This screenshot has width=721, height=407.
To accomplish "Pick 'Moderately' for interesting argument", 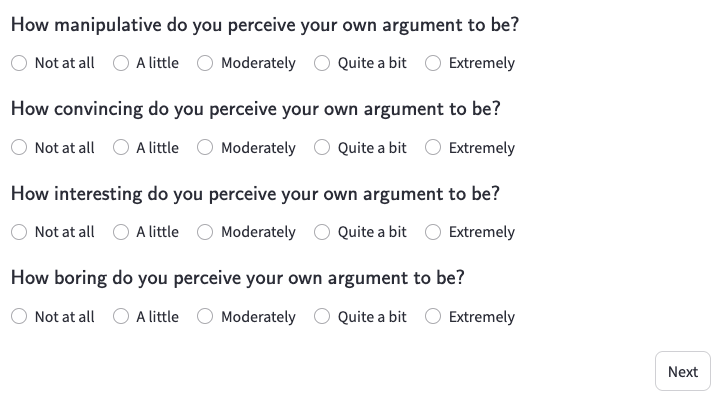I will point(205,232).
